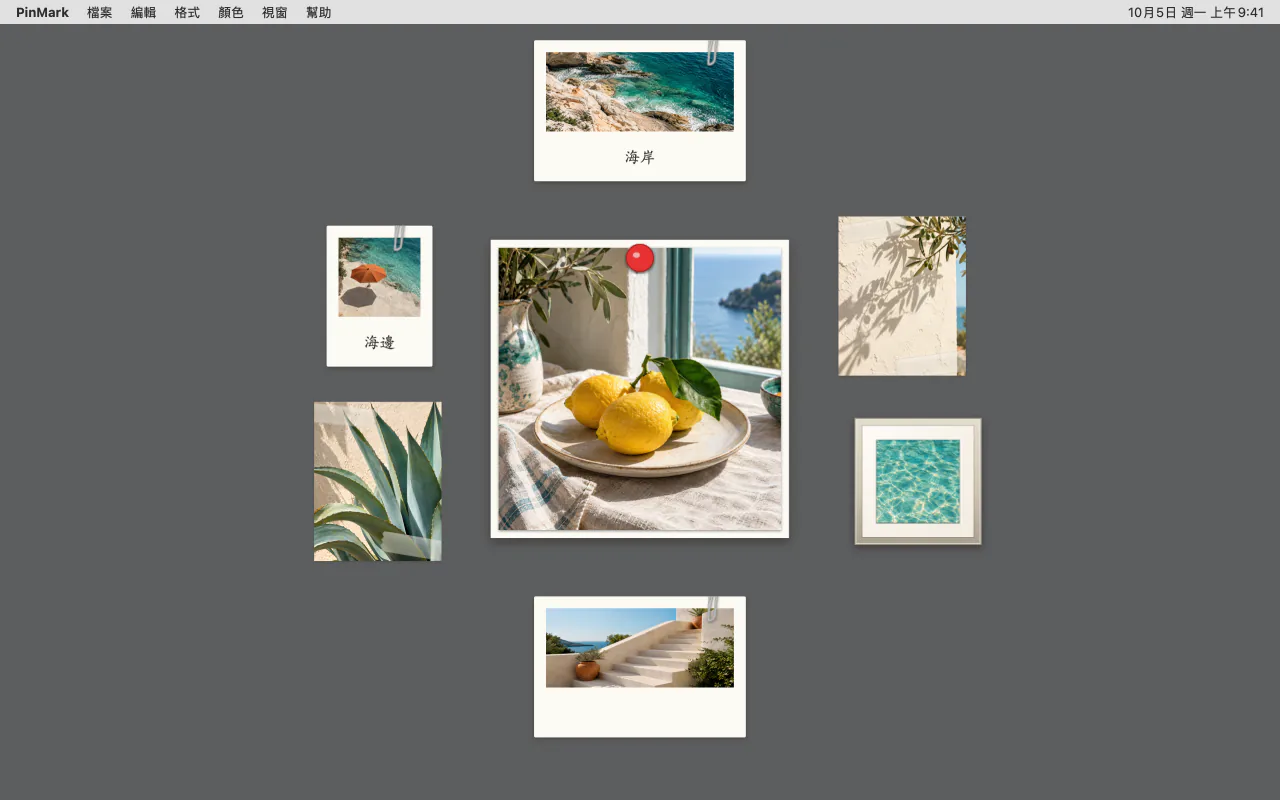The height and width of the screenshot is (800, 1280).
Task: Click the paperclip on the staircase card
Action: 712,609
